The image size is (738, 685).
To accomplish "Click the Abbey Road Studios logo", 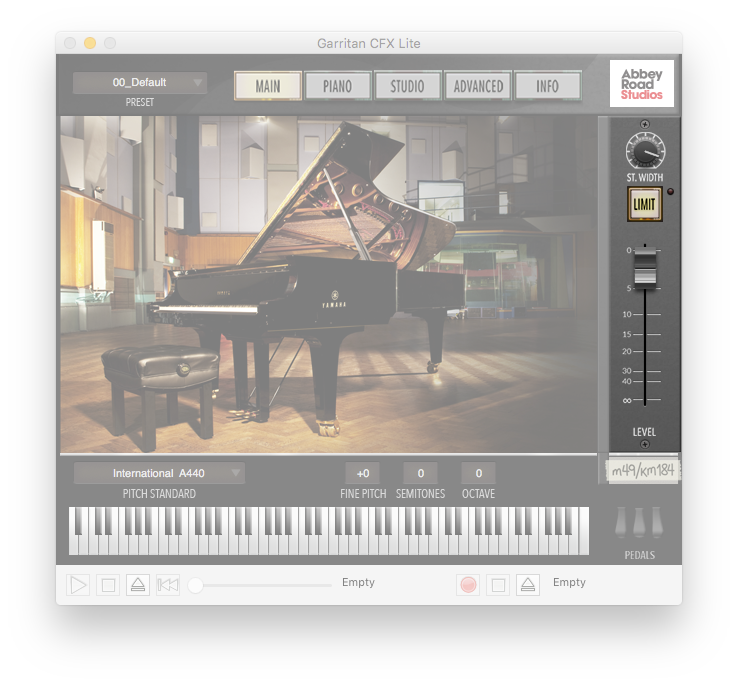I will click(x=642, y=84).
